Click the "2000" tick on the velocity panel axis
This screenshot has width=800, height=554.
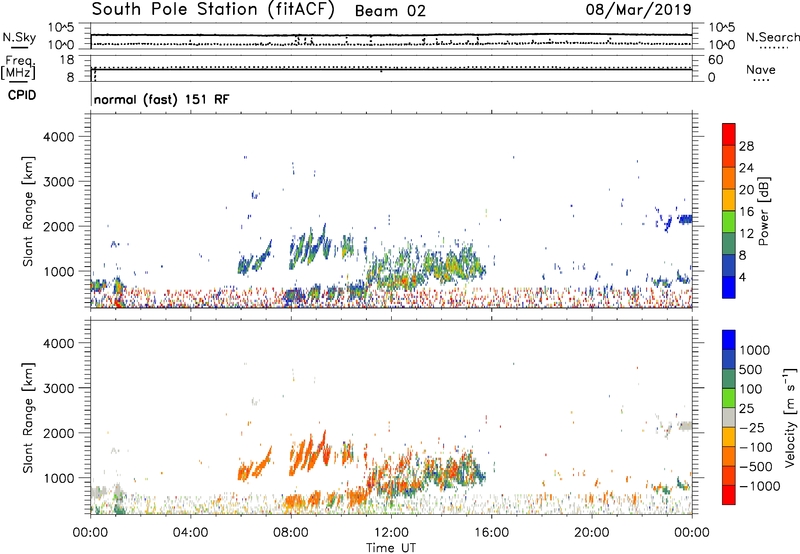tap(58, 433)
